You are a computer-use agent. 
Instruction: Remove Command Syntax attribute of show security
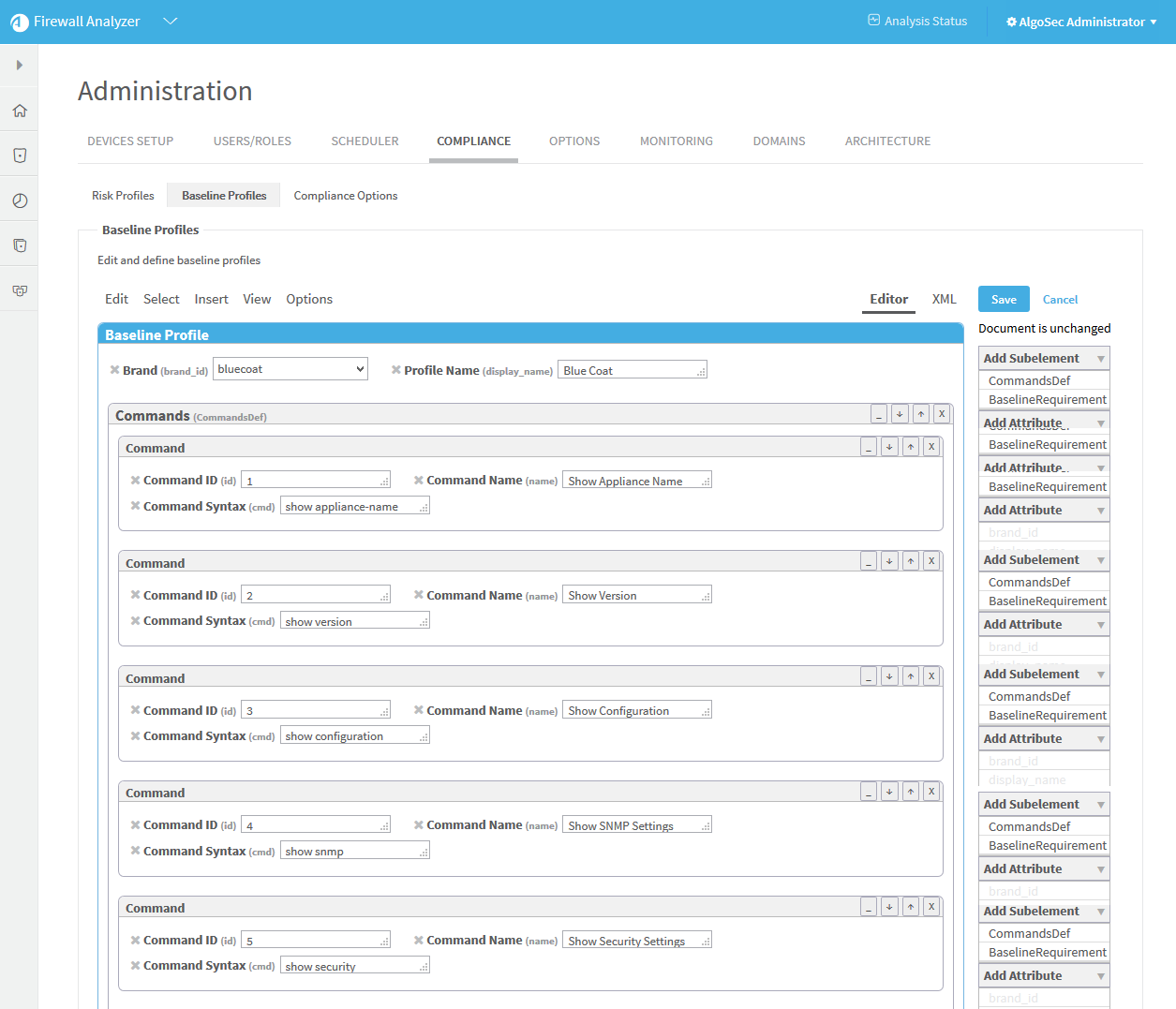136,966
